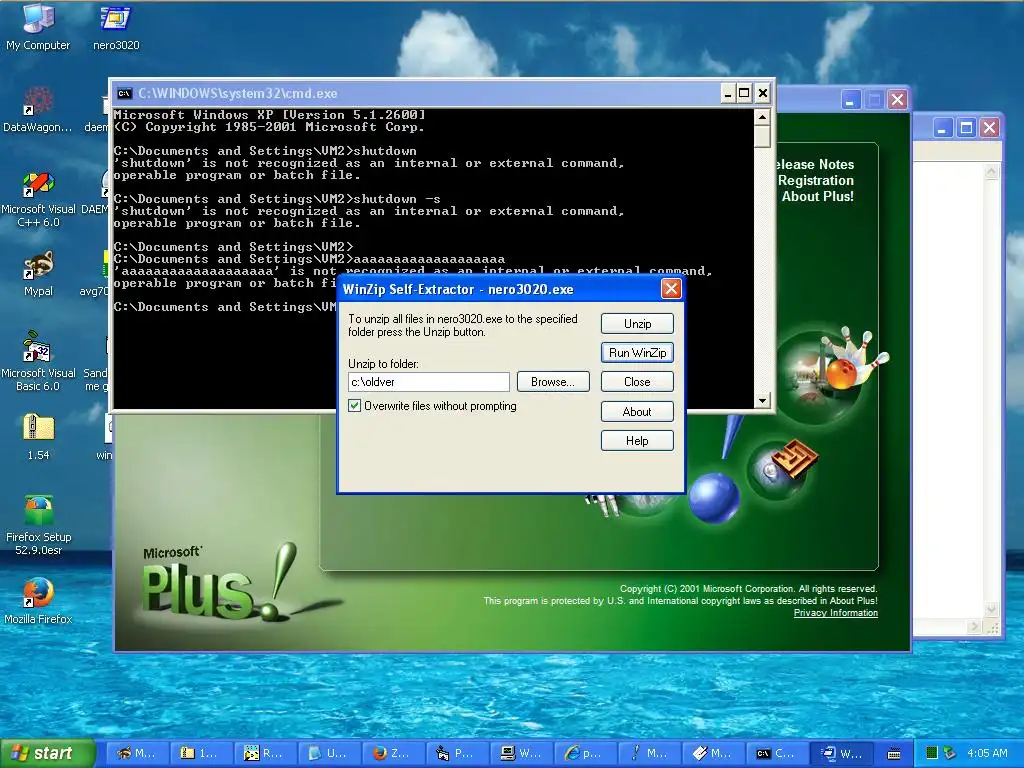Click cmd window scrollbar thumb
The width and height of the screenshot is (1024, 768).
(762, 136)
